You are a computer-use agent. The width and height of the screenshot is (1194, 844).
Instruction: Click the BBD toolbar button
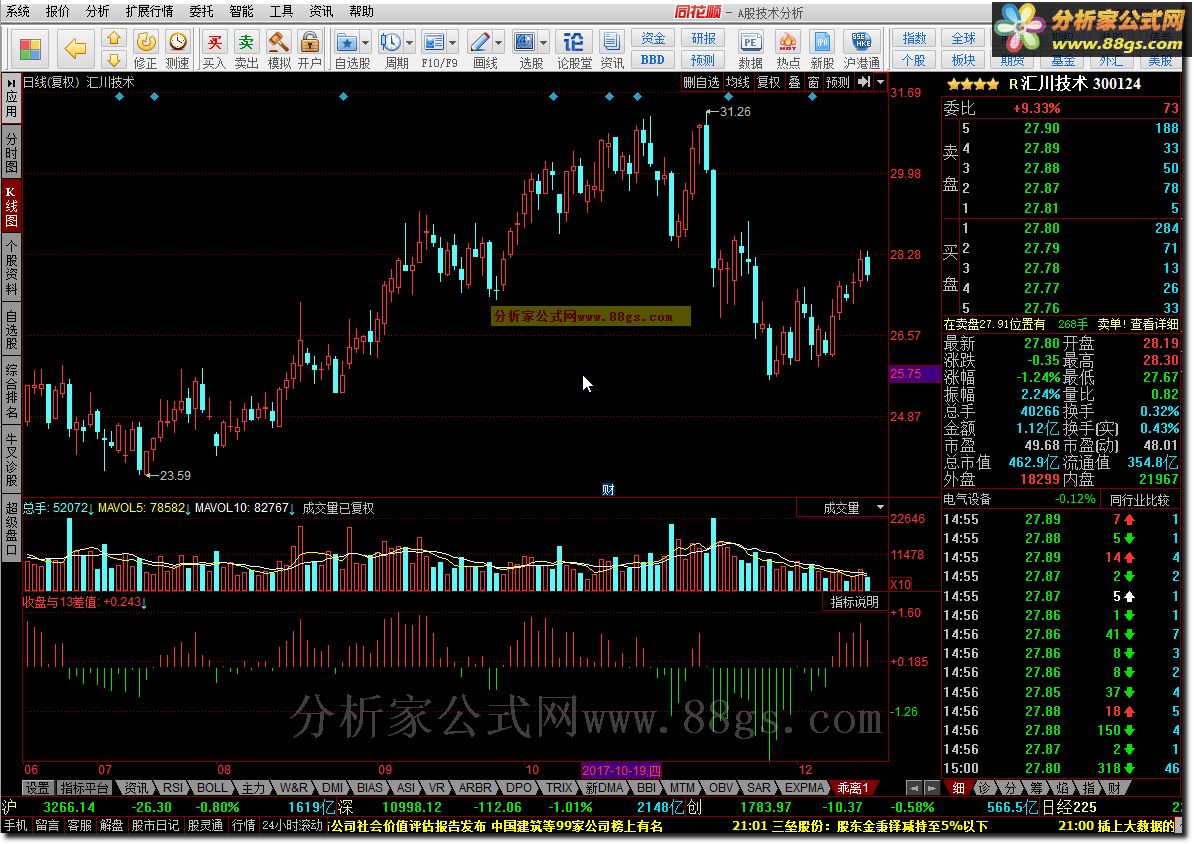click(x=653, y=59)
